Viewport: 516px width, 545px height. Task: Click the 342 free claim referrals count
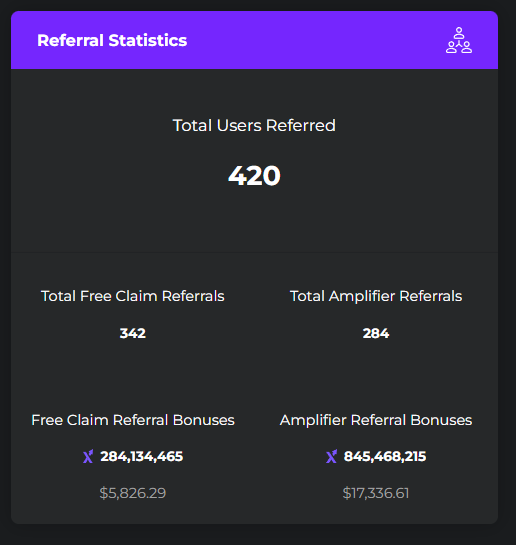[x=133, y=333]
